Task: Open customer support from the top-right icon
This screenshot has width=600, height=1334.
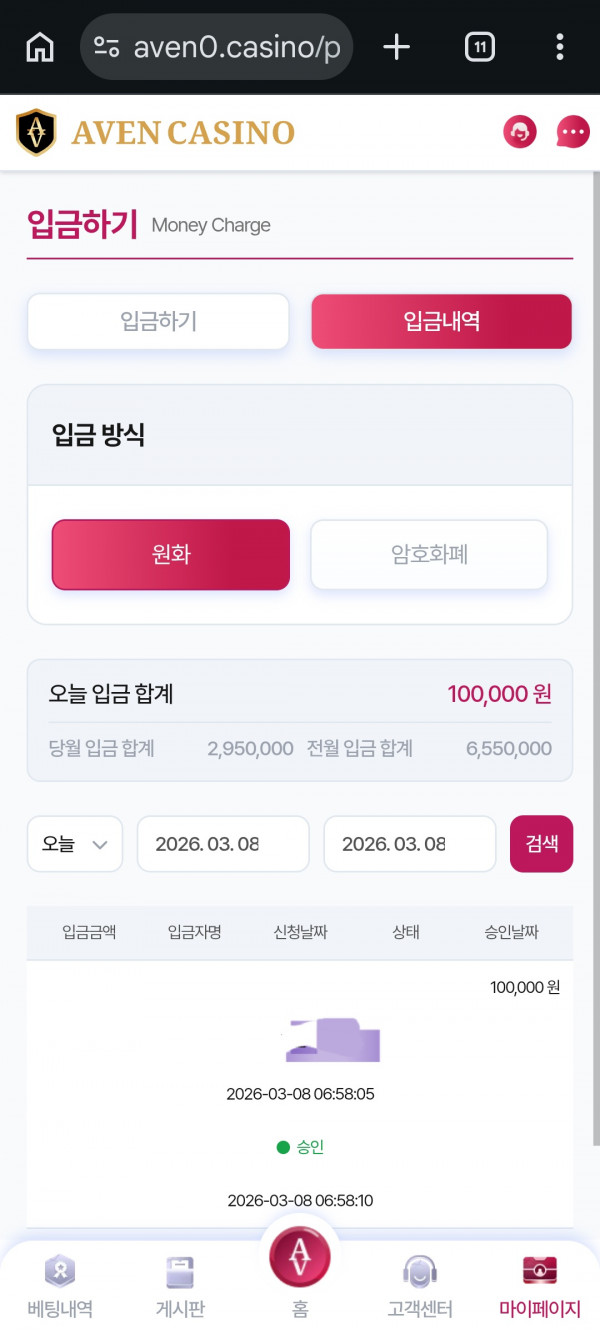Action: 519,131
